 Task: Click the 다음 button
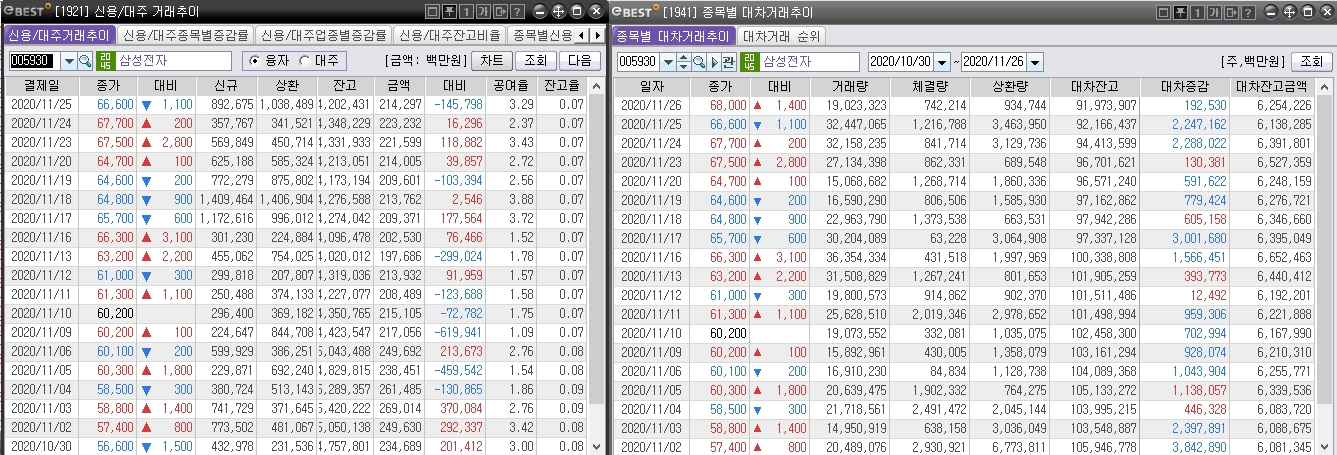pyautogui.click(x=580, y=61)
